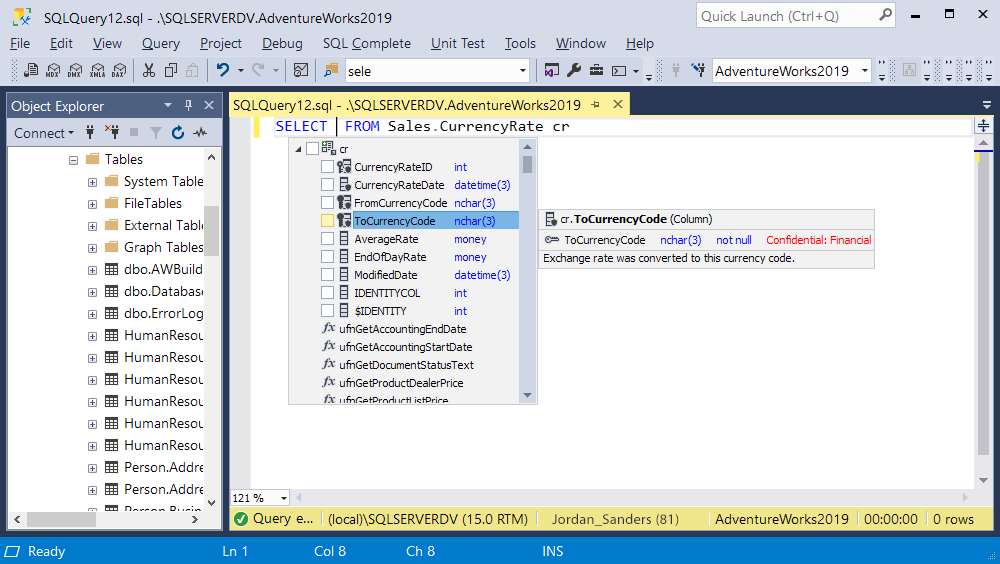Expand the FileTables folder
The image size is (1000, 564).
click(x=92, y=204)
